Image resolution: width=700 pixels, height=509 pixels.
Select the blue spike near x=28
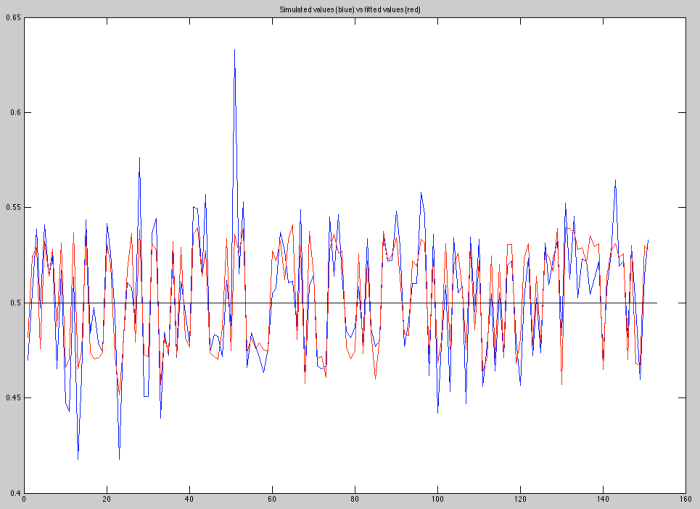[x=139, y=159]
